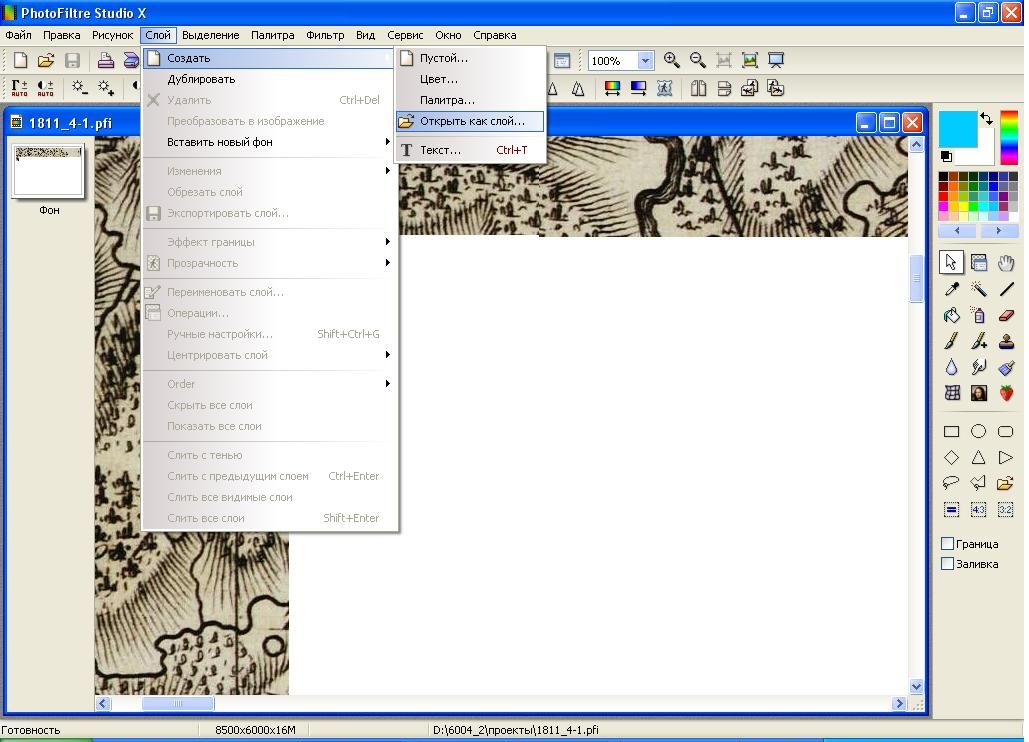Open the Фильтр menu
This screenshot has height=742, width=1029.
point(325,35)
